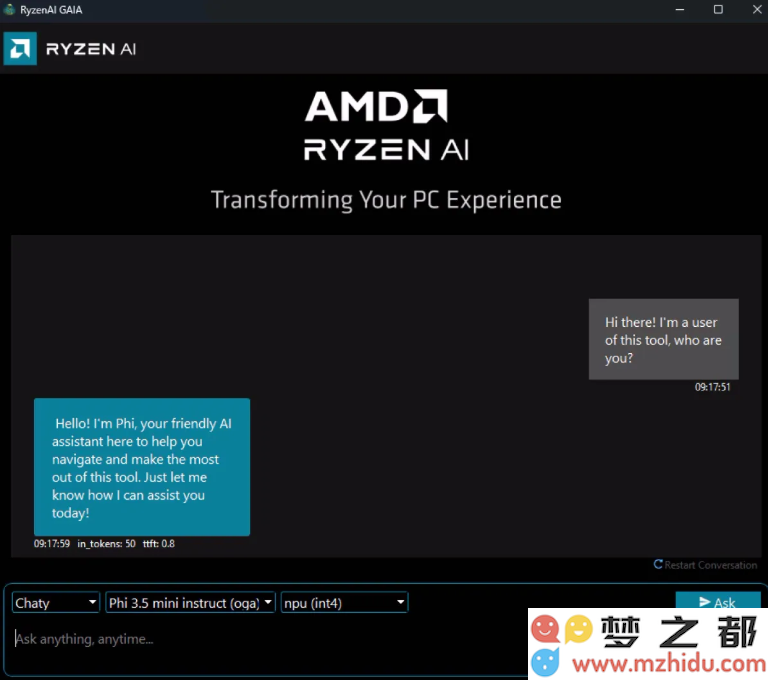Viewport: 768px width, 680px height.
Task: Click 'Transforming Your PC Experience' heading
Action: click(386, 200)
